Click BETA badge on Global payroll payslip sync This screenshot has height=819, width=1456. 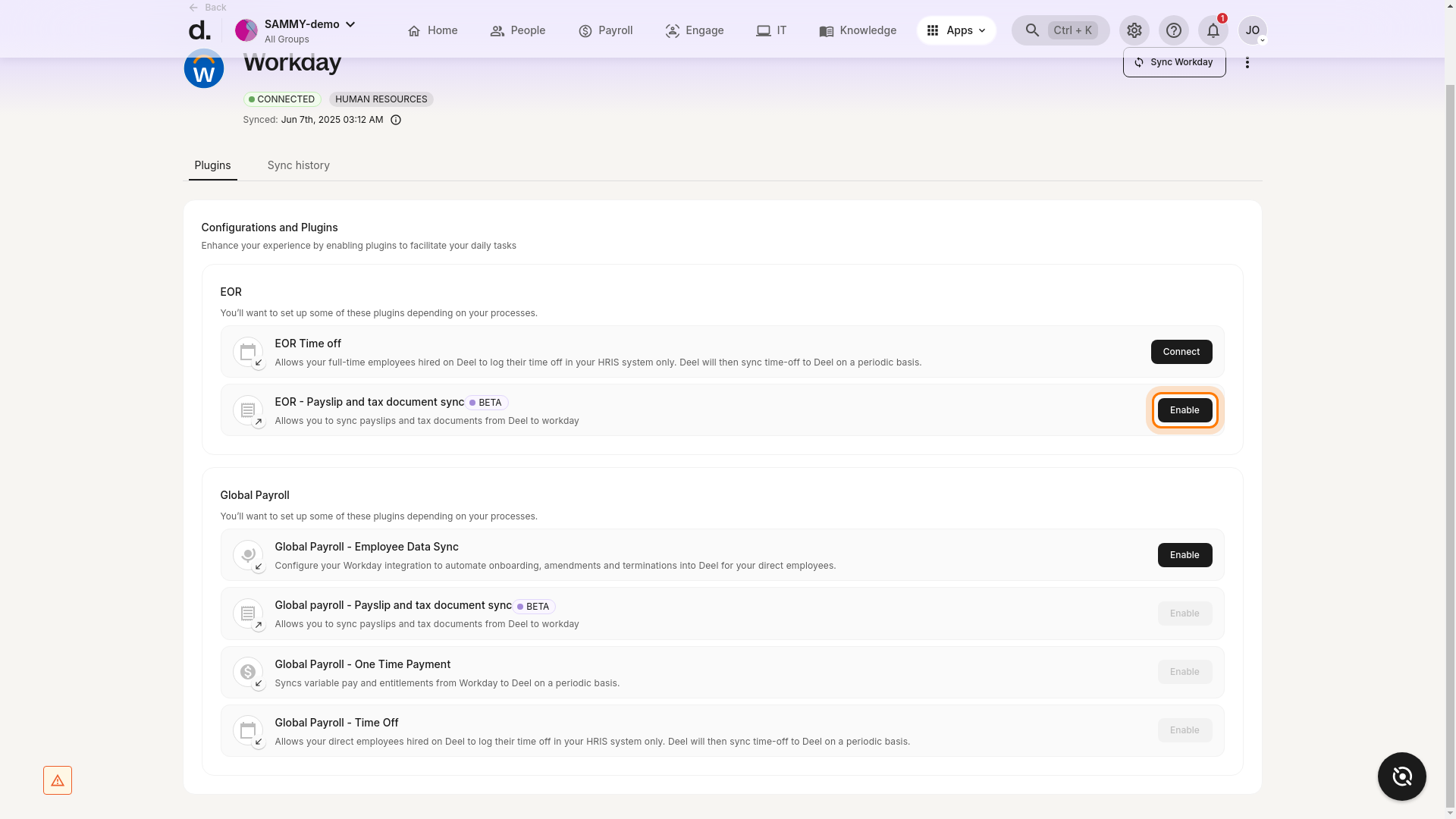tap(535, 607)
